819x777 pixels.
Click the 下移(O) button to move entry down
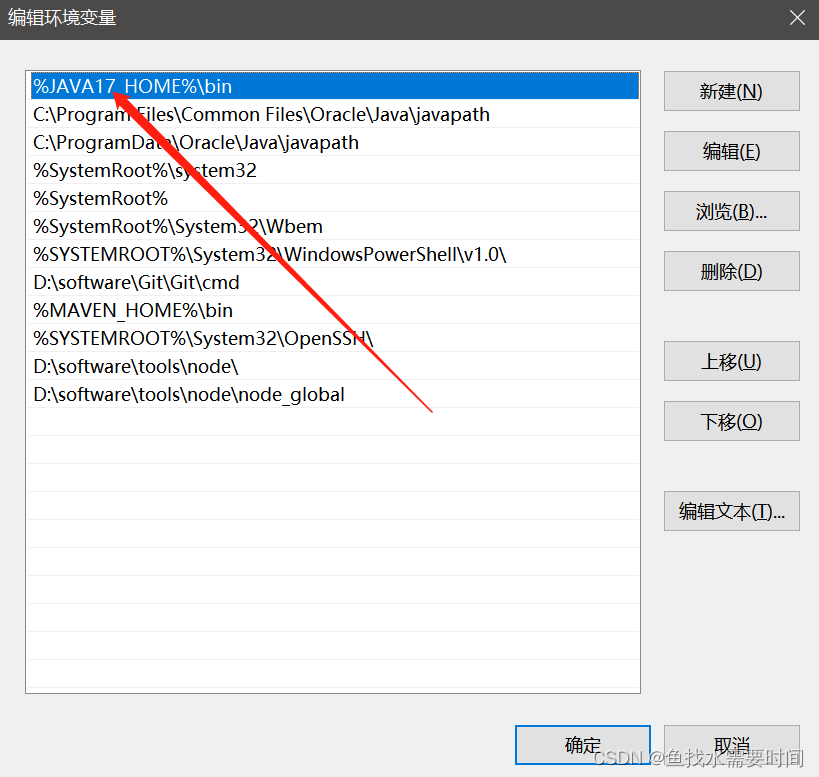click(x=731, y=421)
